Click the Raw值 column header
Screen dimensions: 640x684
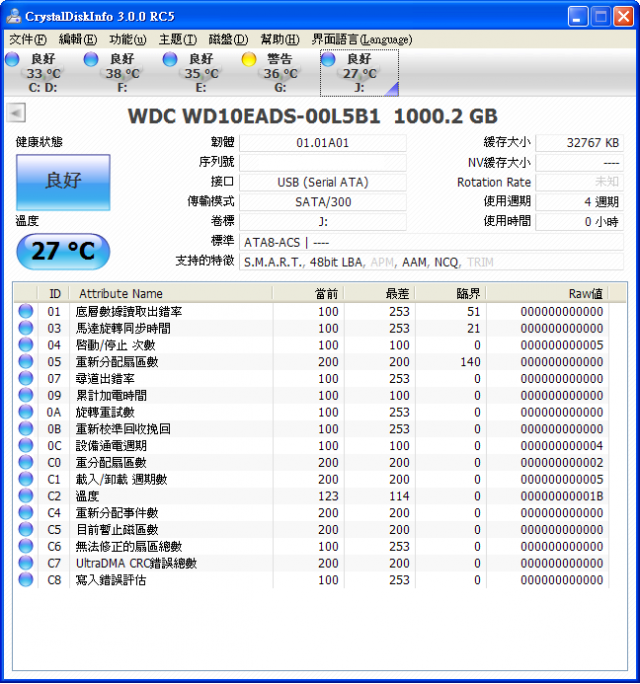[x=547, y=294]
